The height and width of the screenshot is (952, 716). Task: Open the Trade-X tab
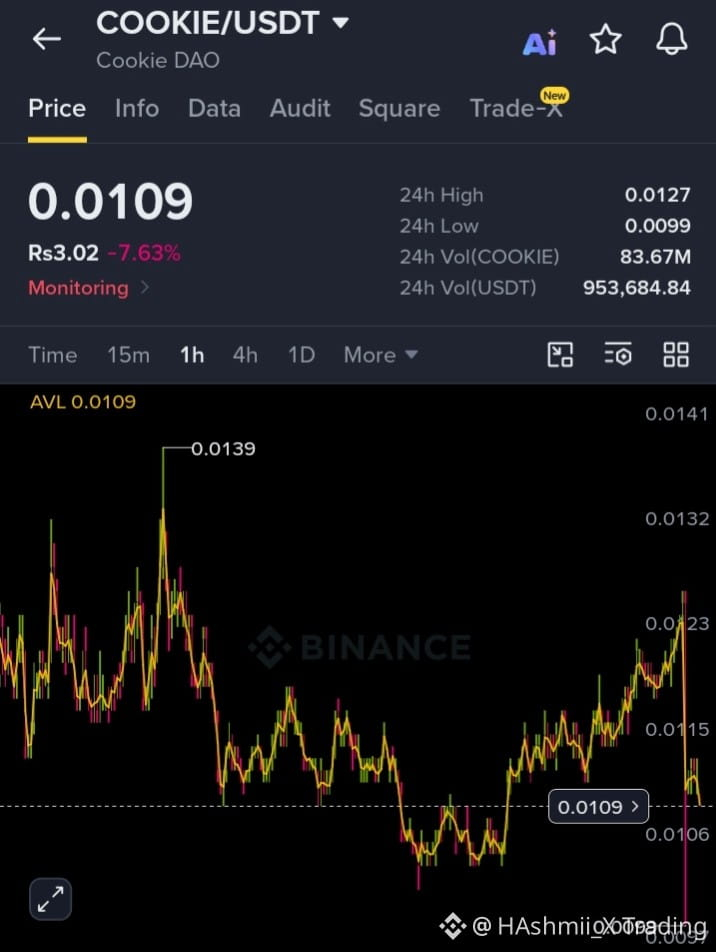(x=516, y=109)
